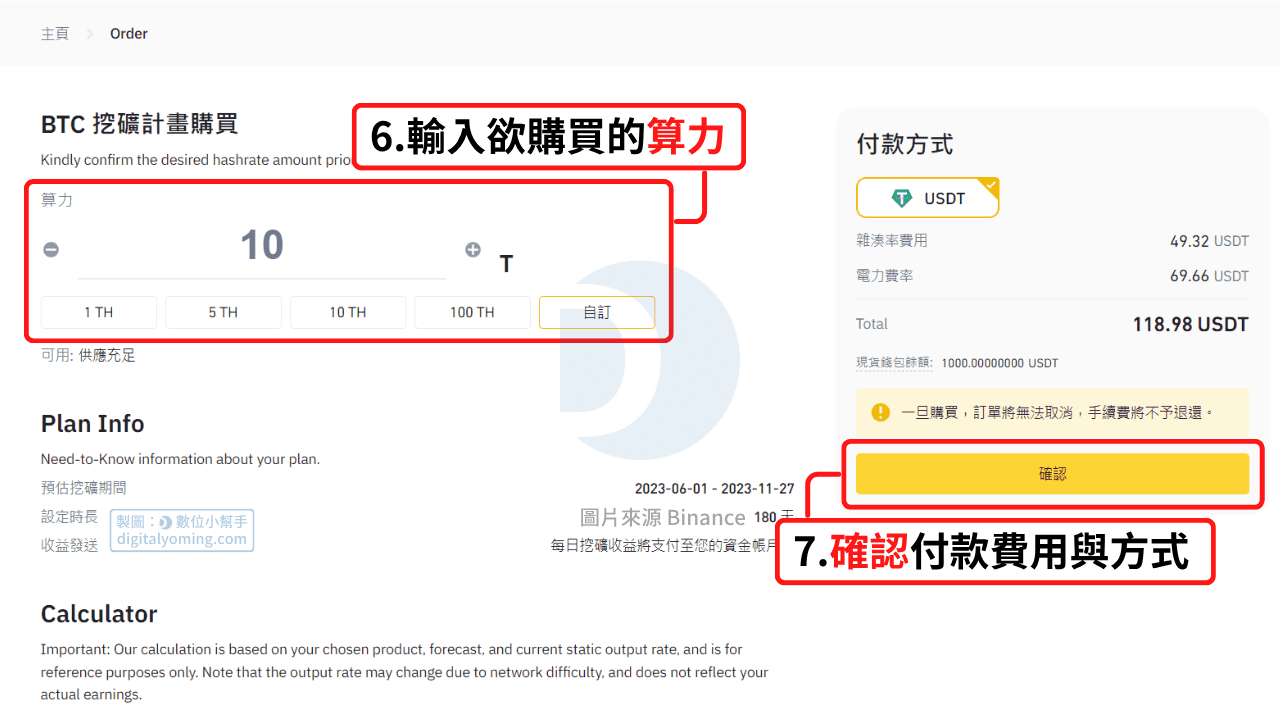Screen dimensions: 1280x720
Task: Choose the 100 TH preset
Action: (x=472, y=312)
